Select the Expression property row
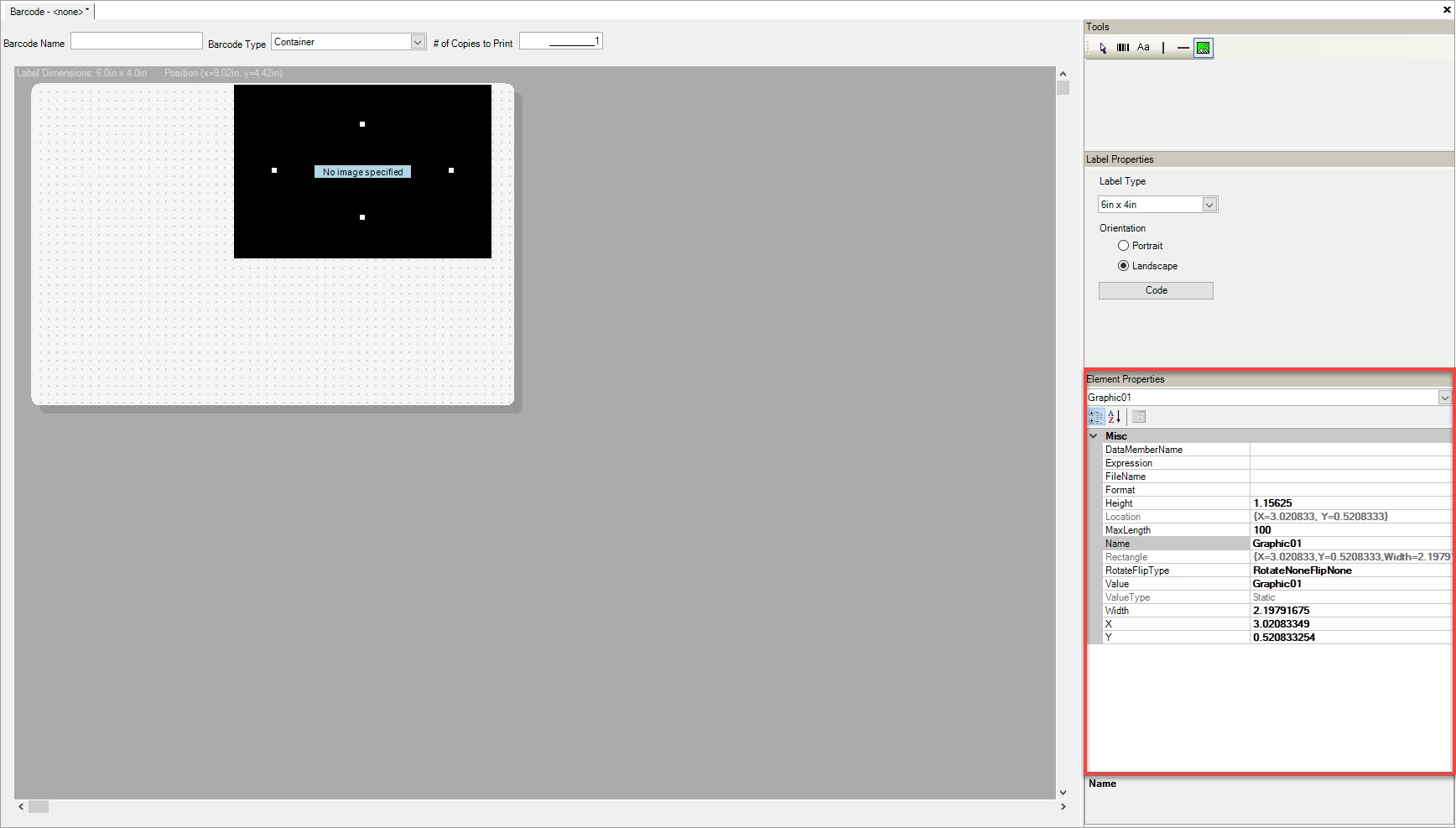 point(1277,463)
